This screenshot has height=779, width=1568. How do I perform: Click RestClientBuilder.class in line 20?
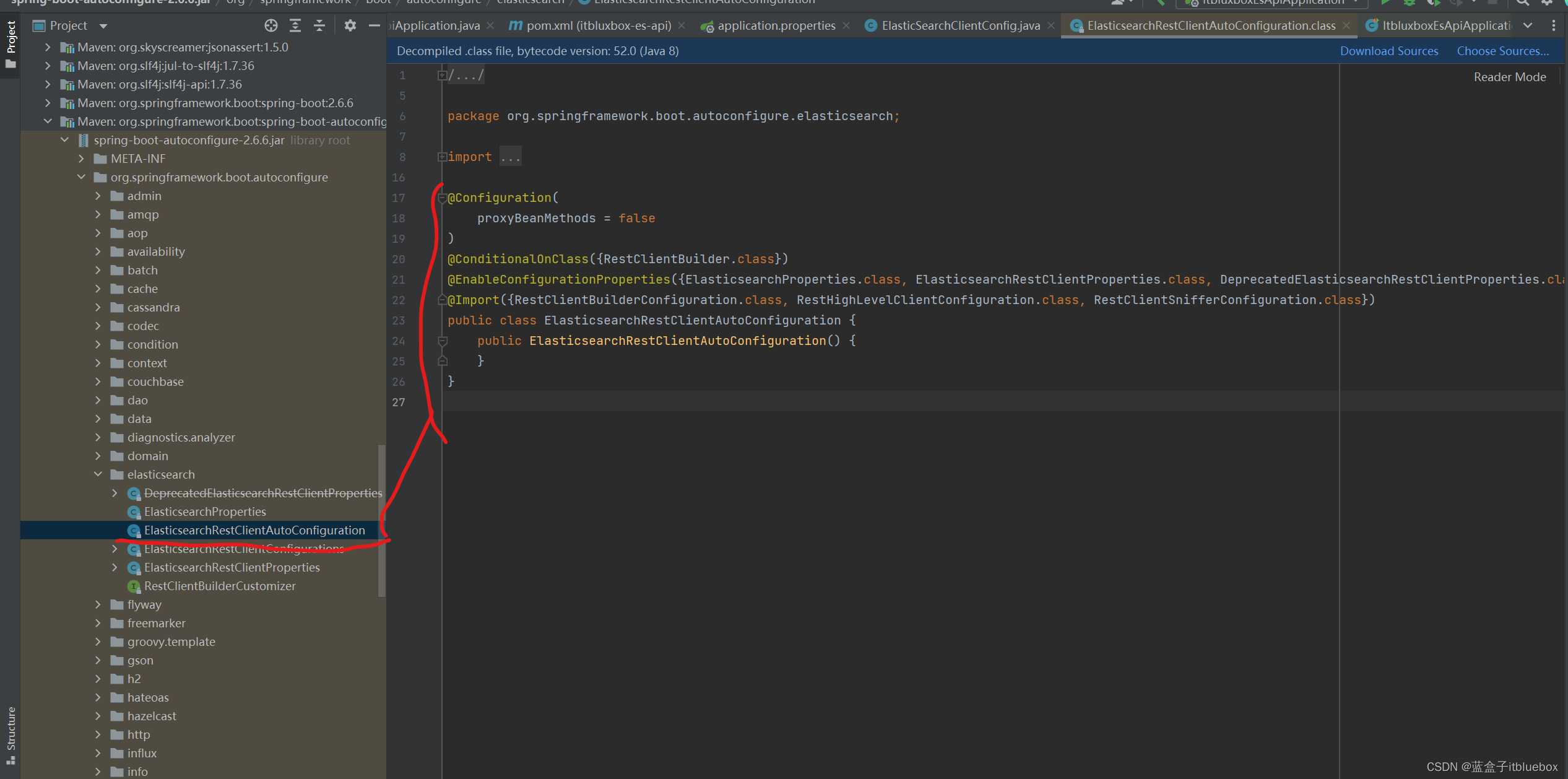(688, 259)
